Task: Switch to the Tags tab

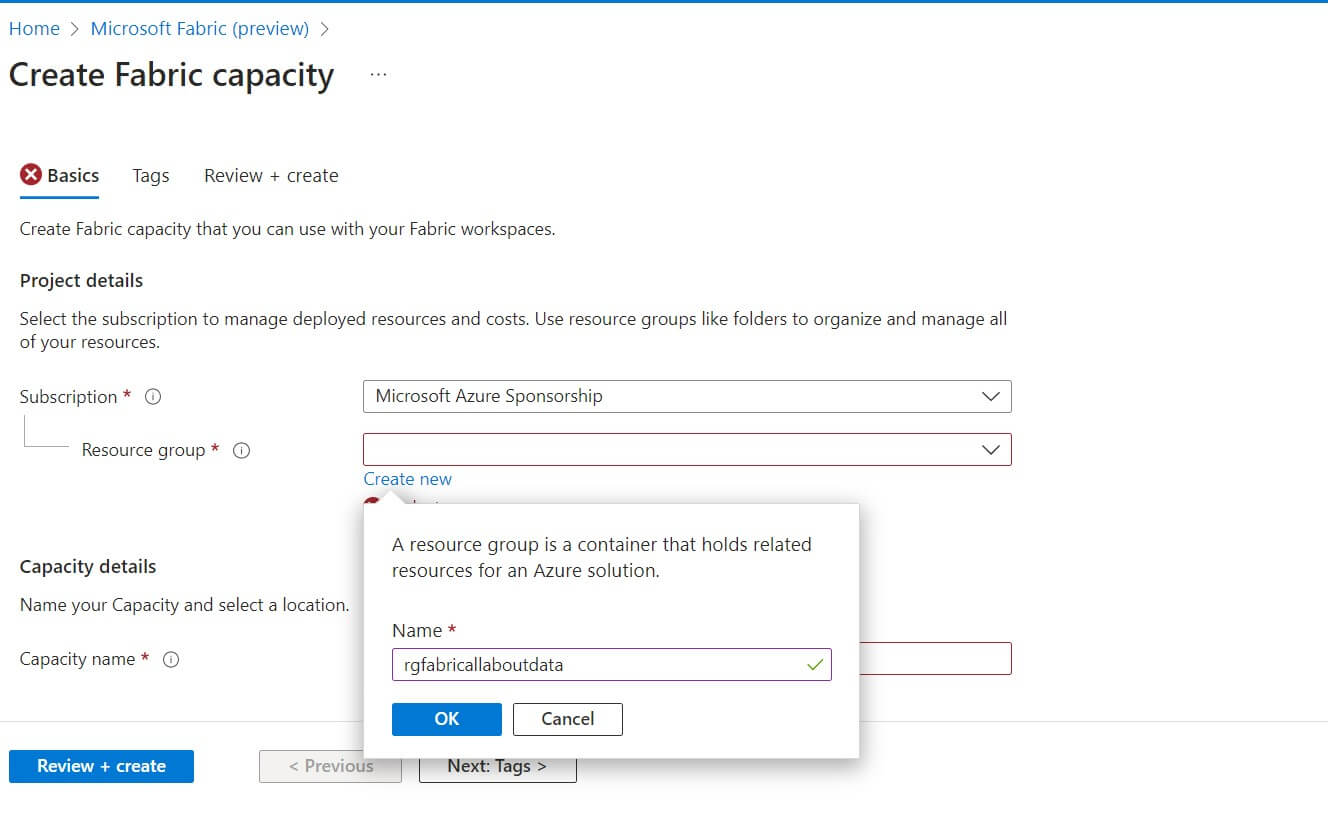Action: (150, 175)
